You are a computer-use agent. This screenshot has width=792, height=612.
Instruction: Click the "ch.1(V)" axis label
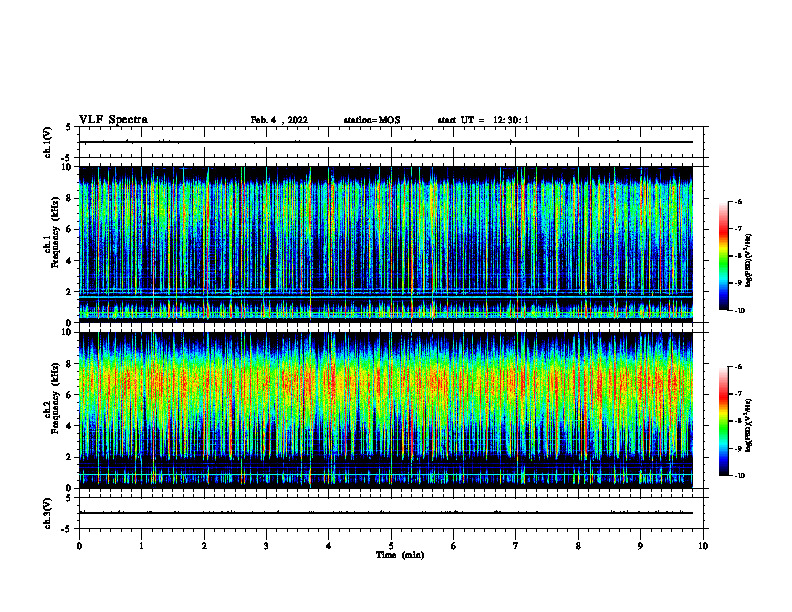click(x=47, y=142)
